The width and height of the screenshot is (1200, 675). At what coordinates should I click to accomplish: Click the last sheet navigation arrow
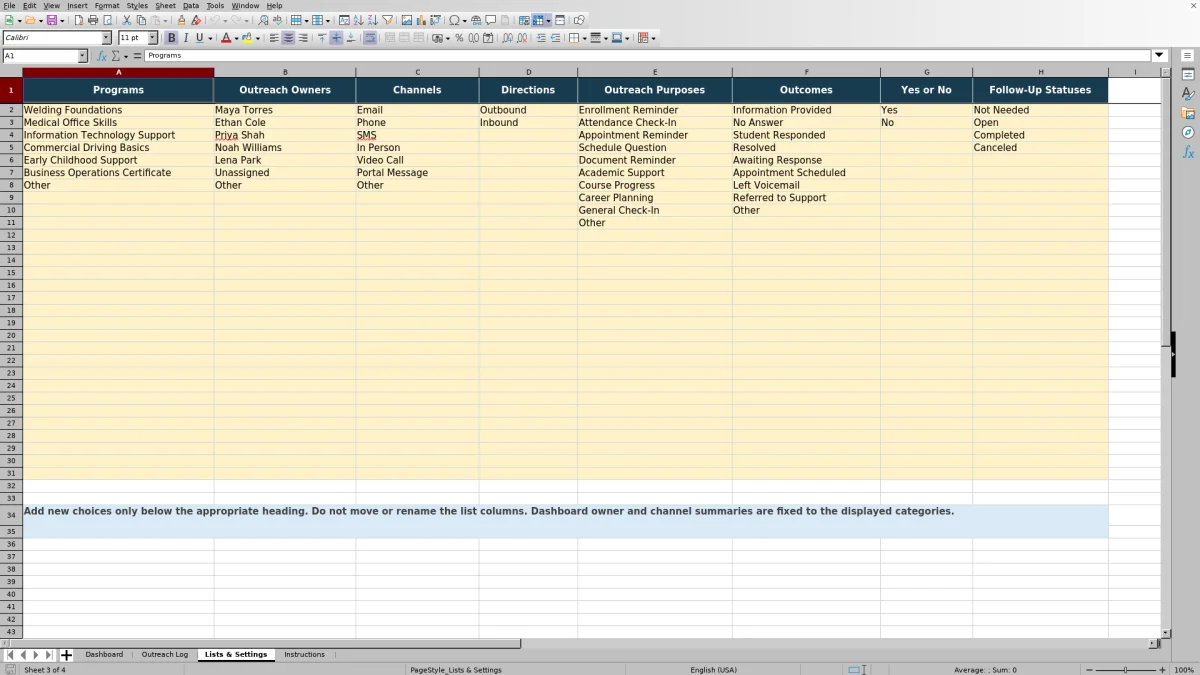49,655
